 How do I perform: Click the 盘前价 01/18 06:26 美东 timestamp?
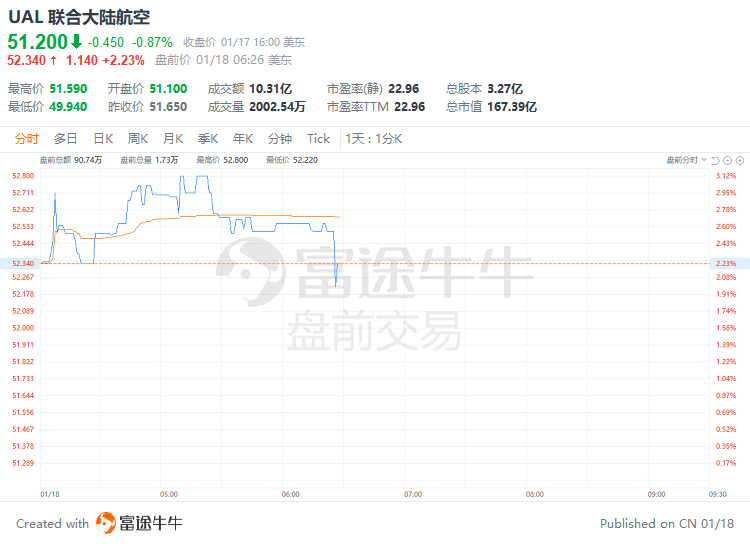pyautogui.click(x=223, y=60)
